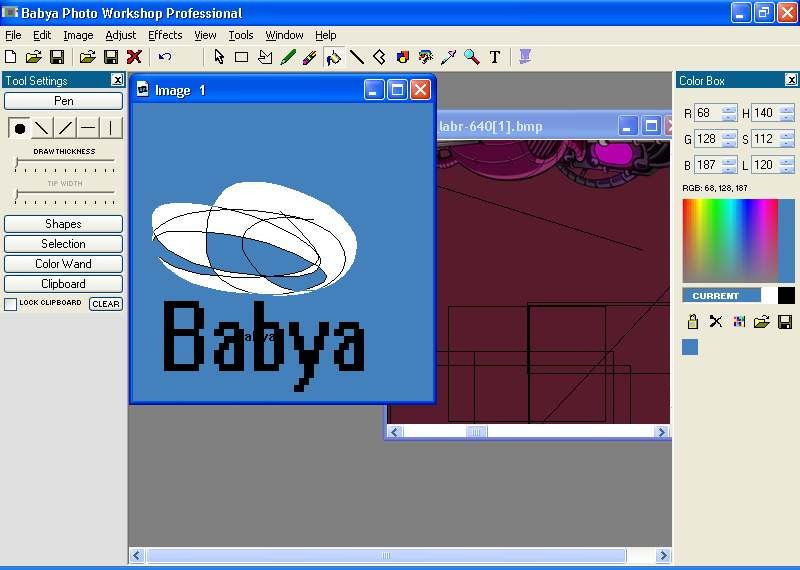This screenshot has width=800, height=570.
Task: Choose the freeform polygon selection tool
Action: tap(265, 57)
